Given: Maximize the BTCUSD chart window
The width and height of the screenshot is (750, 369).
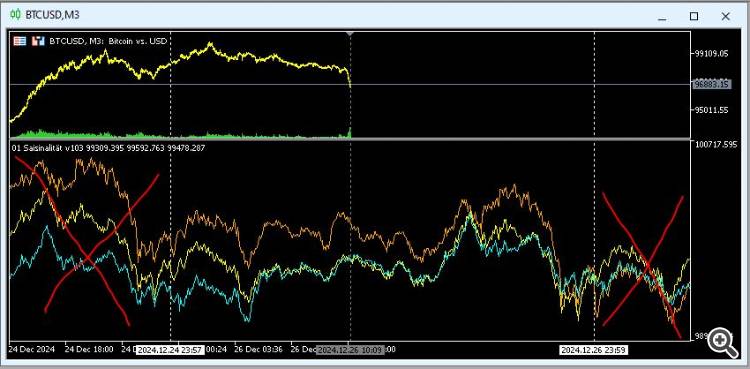Looking at the screenshot, I should [x=694, y=16].
